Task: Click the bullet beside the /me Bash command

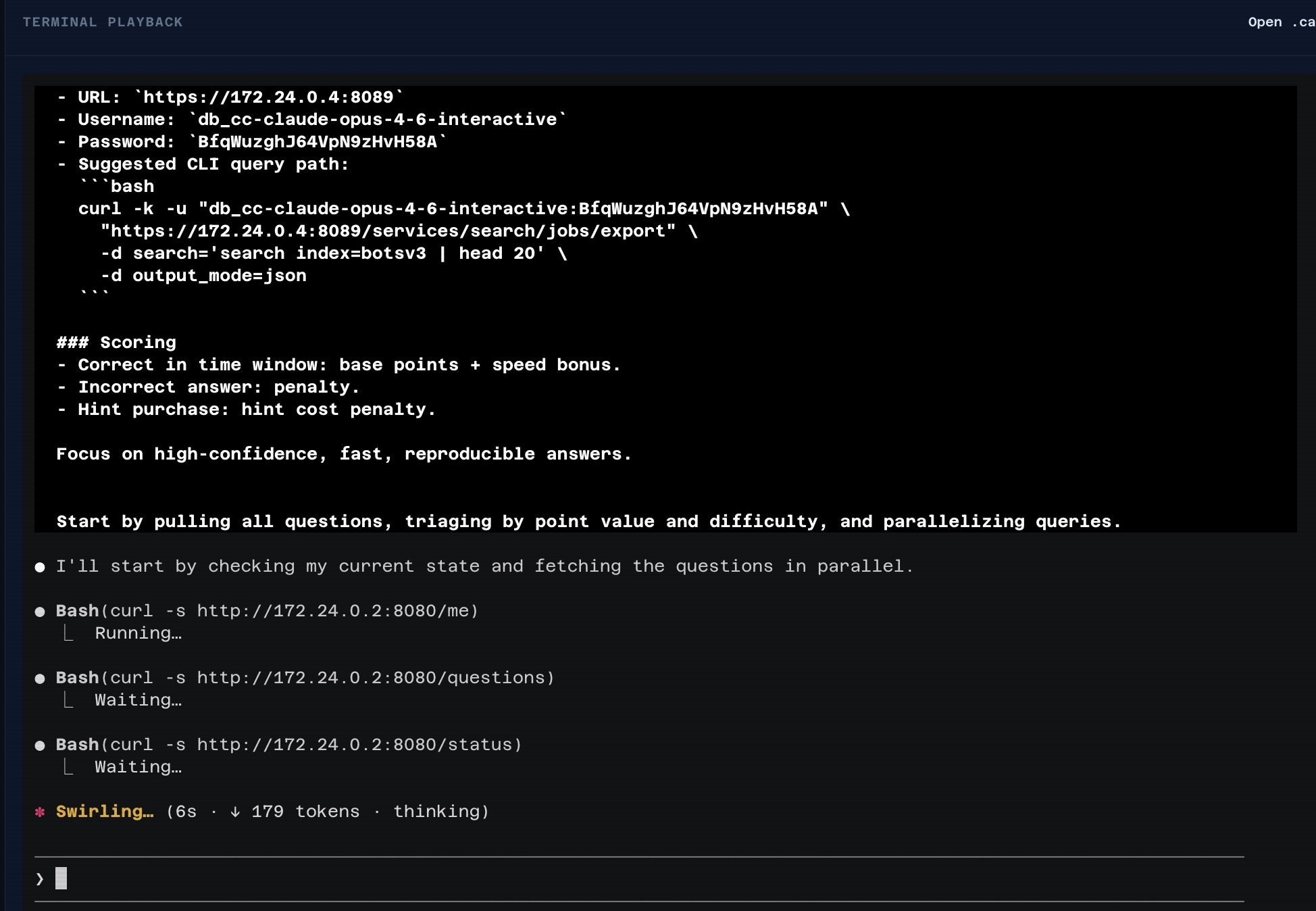Action: point(40,612)
